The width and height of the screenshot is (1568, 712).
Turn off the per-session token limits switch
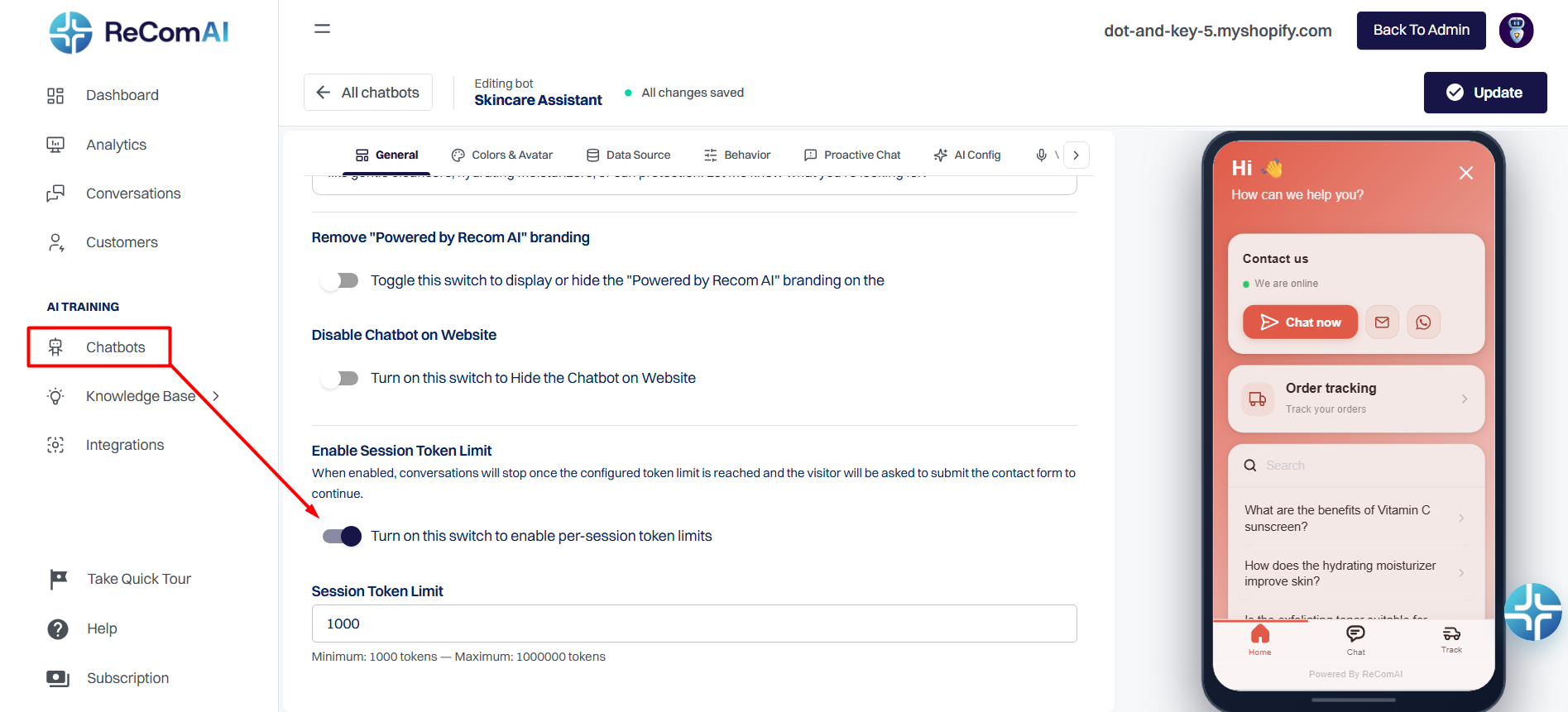point(343,537)
